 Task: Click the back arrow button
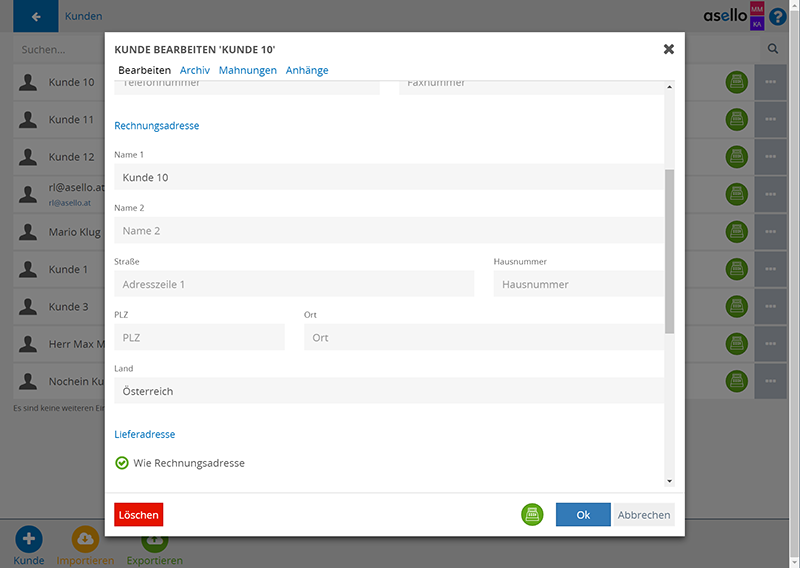37,17
